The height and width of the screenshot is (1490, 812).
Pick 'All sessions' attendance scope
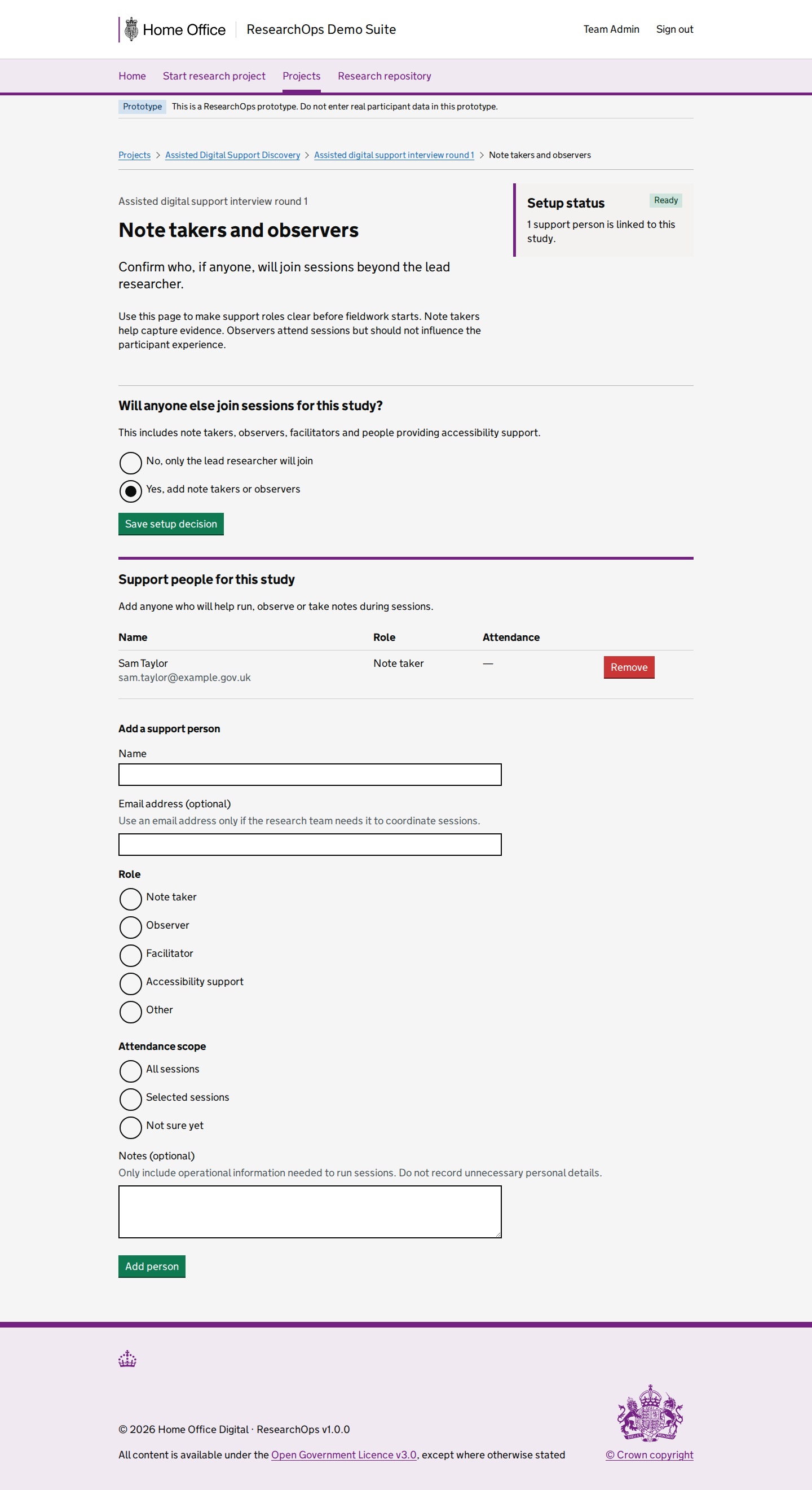coord(131,1071)
